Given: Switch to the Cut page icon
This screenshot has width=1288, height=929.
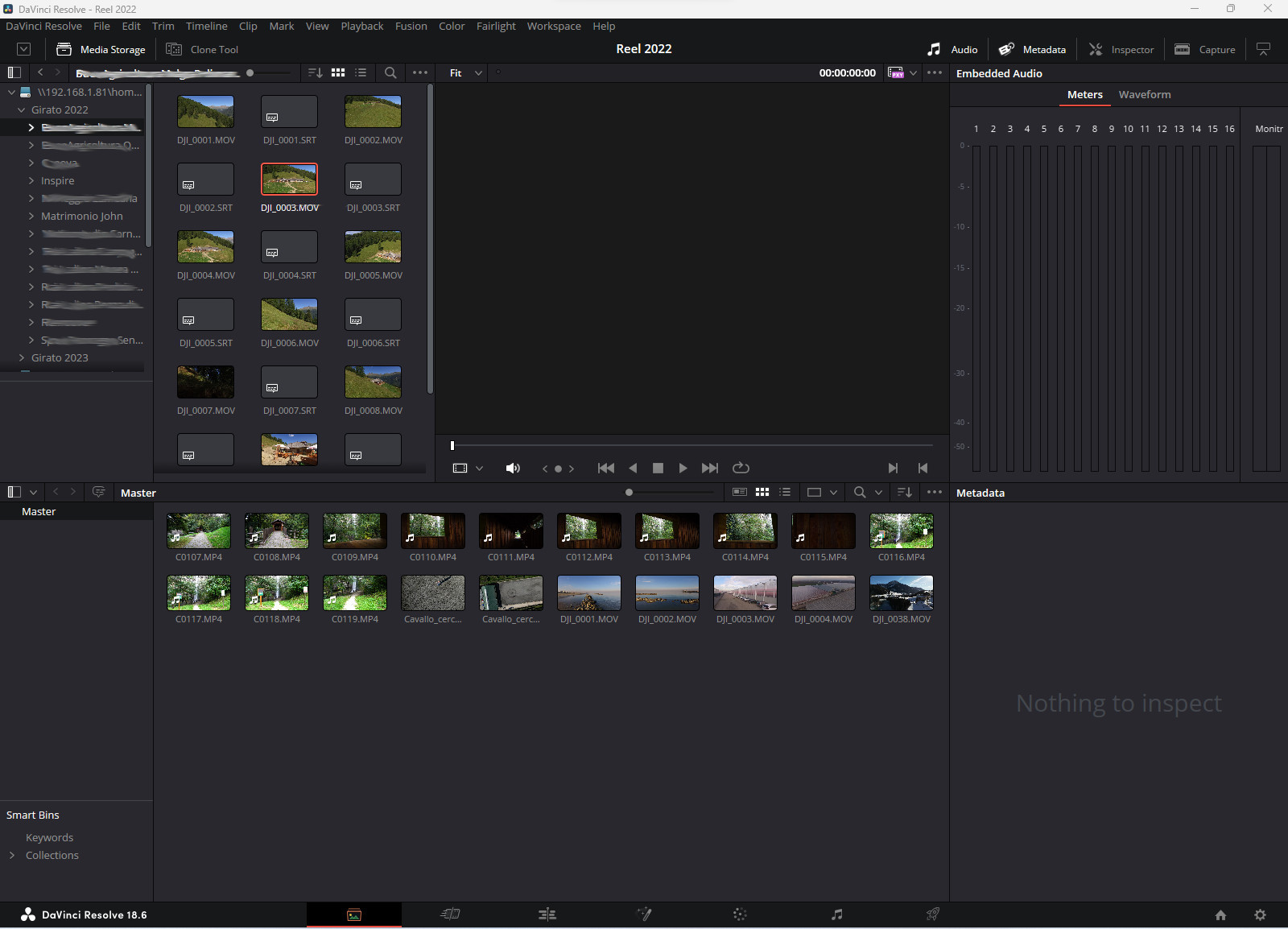Looking at the screenshot, I should point(451,915).
